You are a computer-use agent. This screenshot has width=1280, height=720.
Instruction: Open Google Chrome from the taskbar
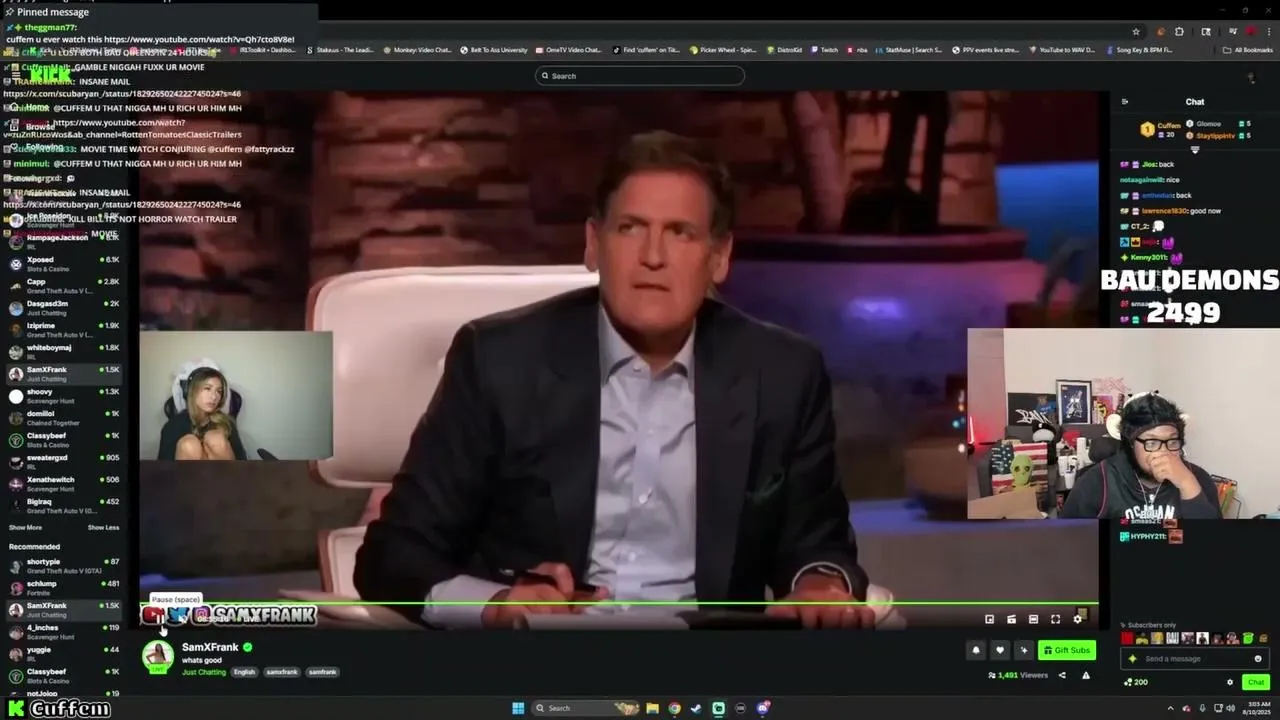pos(675,708)
